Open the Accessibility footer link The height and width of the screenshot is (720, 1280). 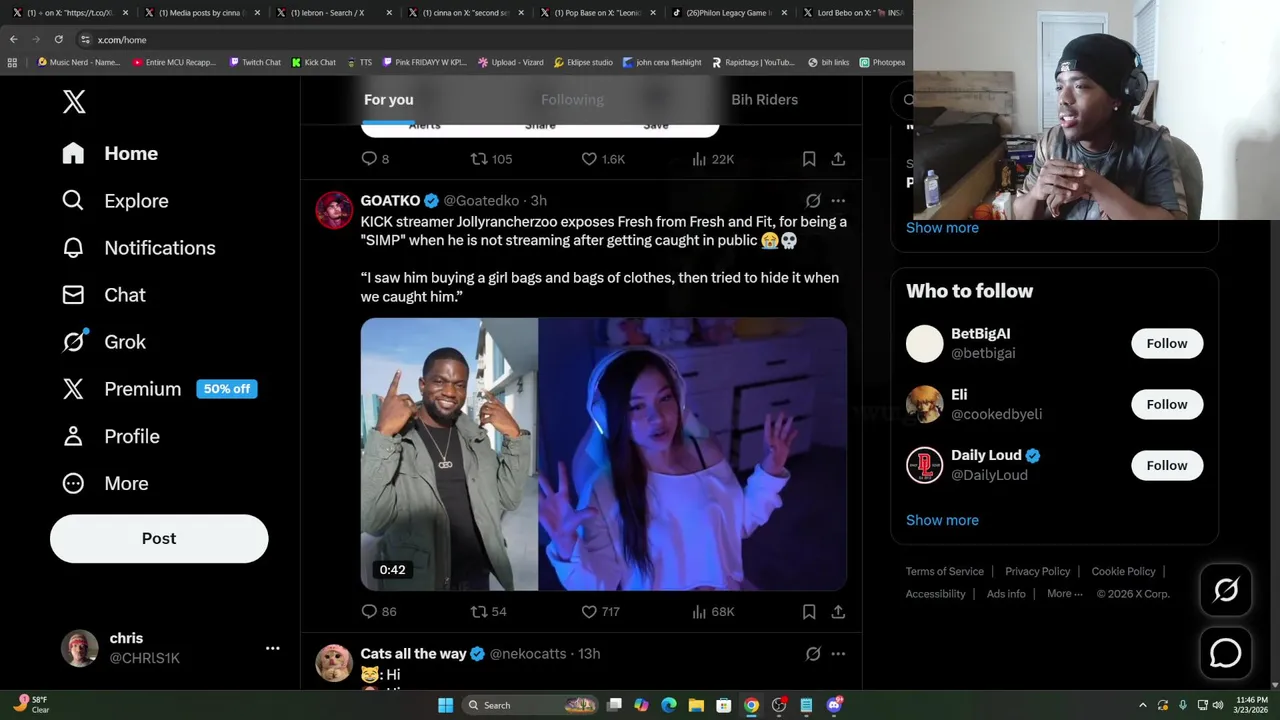(935, 593)
